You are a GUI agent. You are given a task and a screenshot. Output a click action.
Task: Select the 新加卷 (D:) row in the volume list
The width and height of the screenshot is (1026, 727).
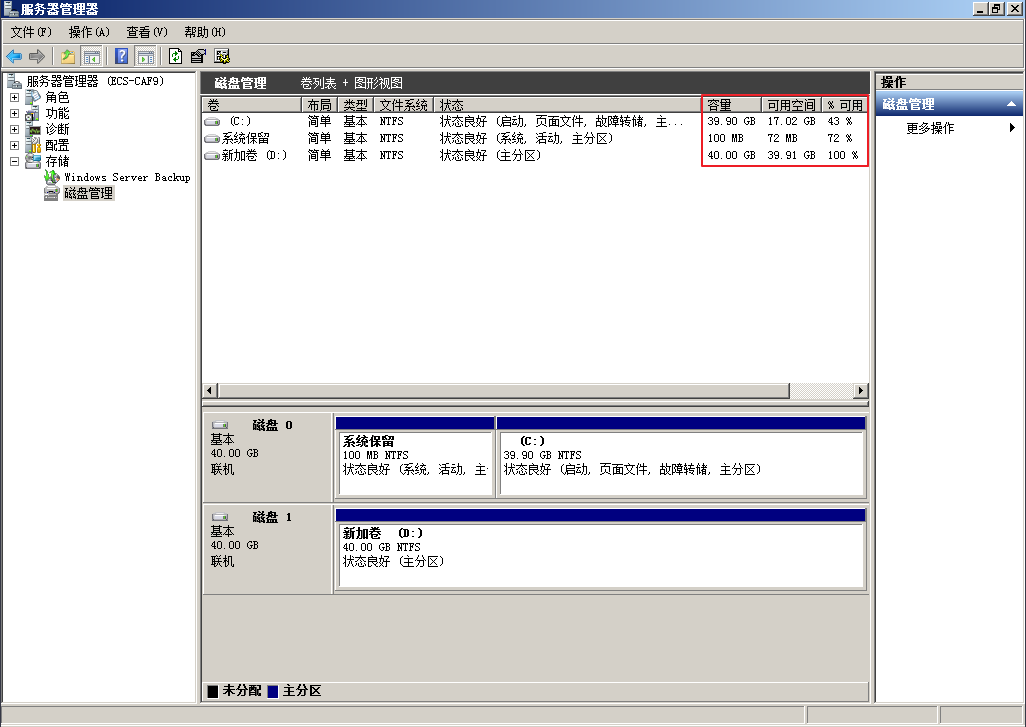(254, 155)
